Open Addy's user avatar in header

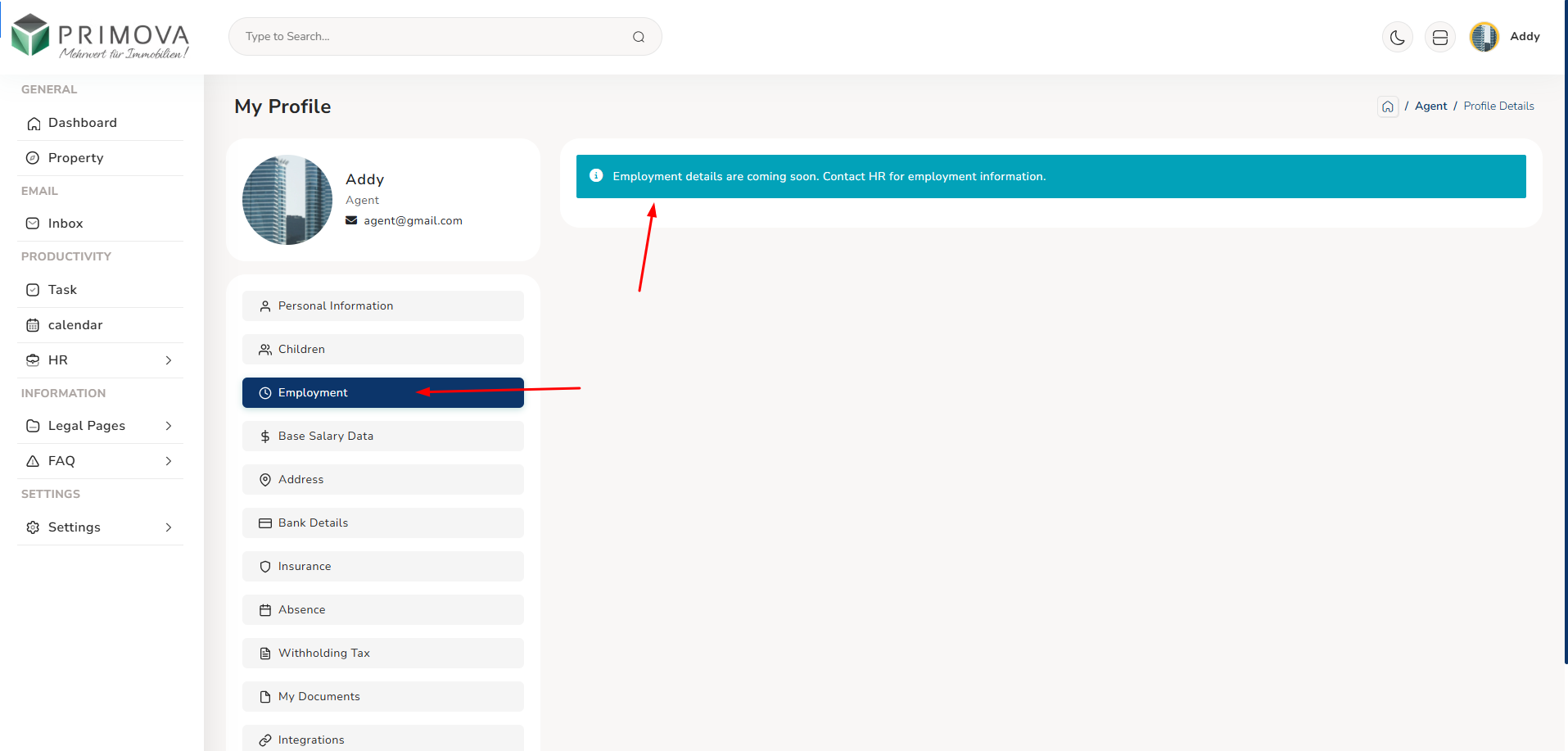[1484, 37]
